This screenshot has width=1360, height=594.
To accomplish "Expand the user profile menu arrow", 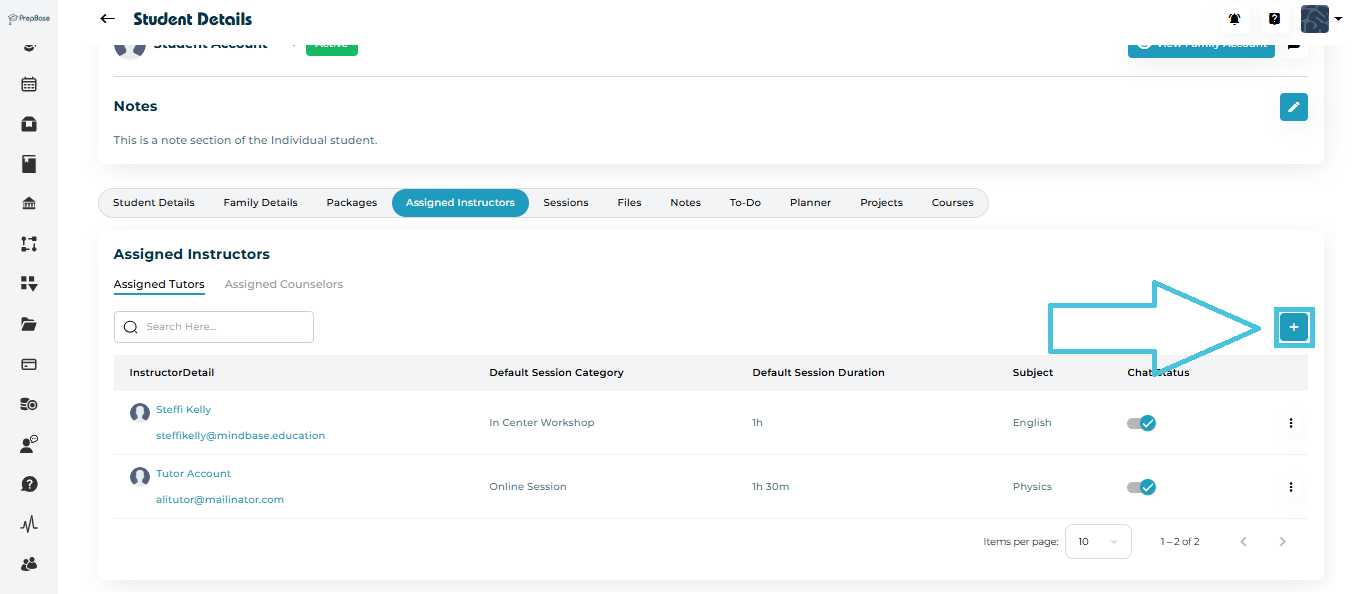I will [x=1338, y=19].
